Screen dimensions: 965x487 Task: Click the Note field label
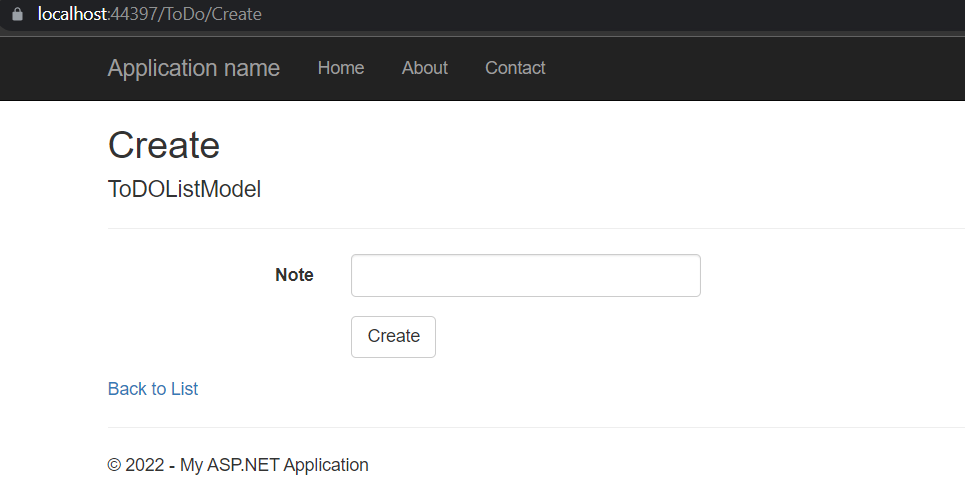tap(294, 275)
